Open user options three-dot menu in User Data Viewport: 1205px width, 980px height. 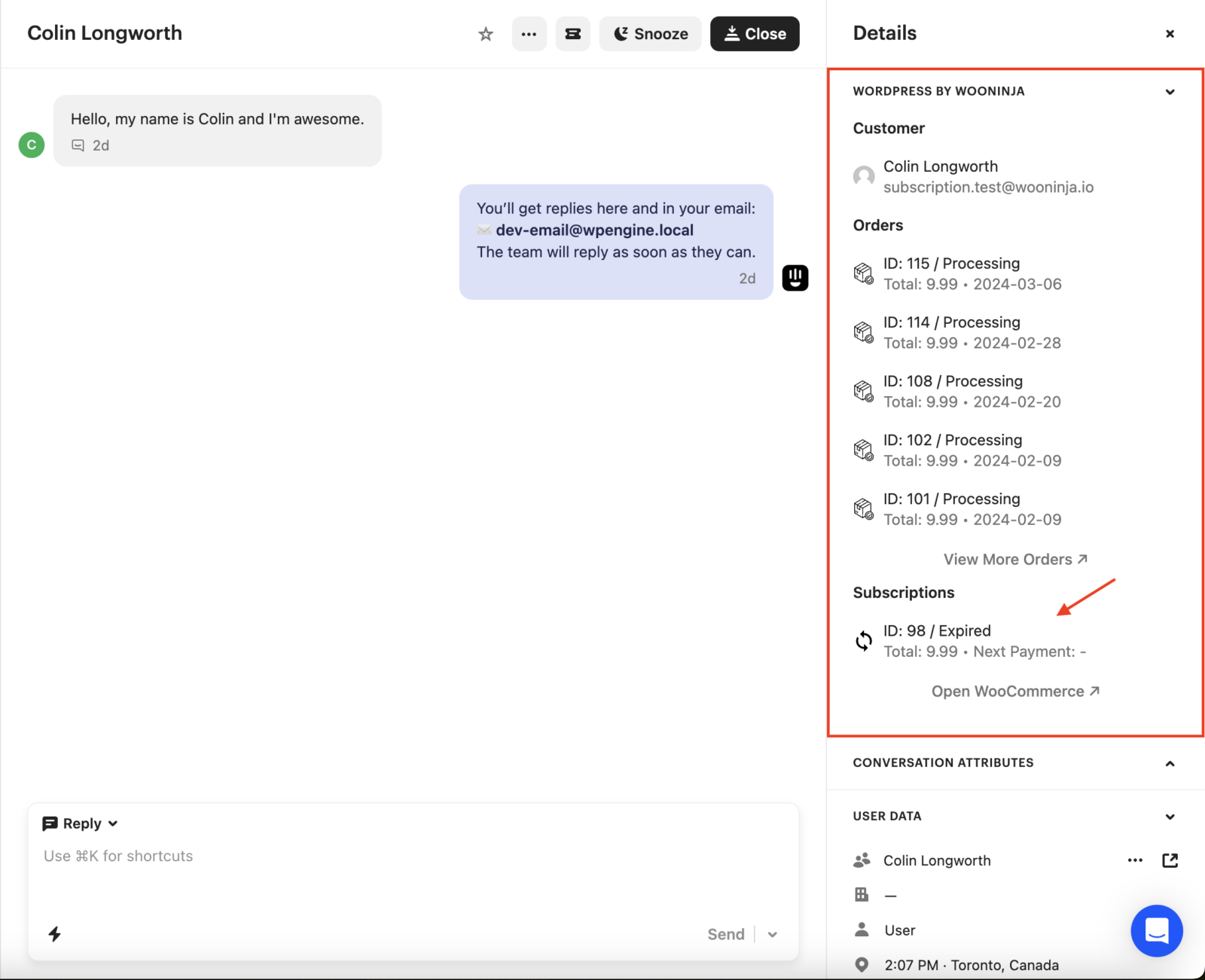[1135, 860]
